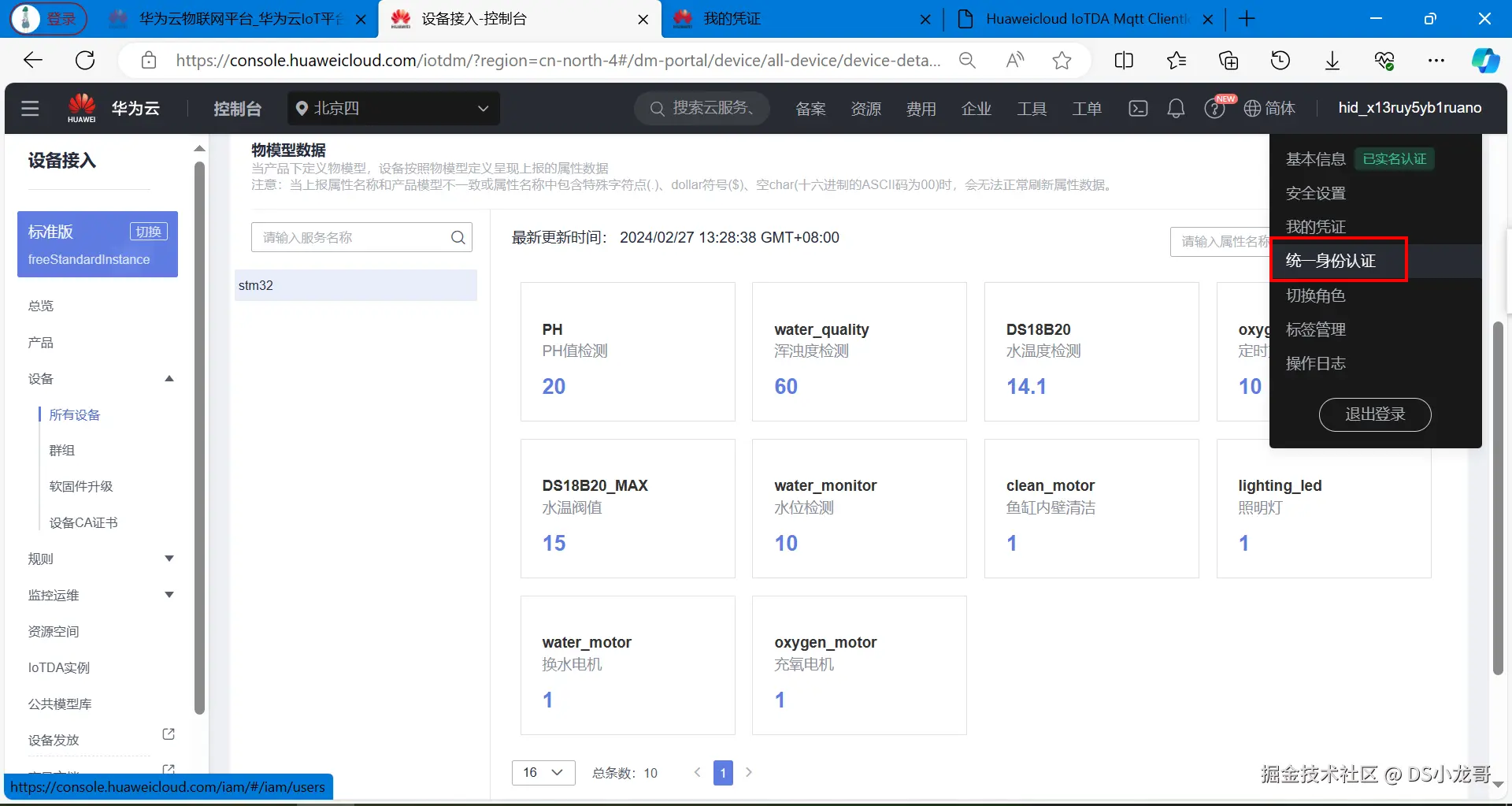This screenshot has width=1512, height=806.
Task: Close the 我的凭证 browser tab
Action: point(925,19)
